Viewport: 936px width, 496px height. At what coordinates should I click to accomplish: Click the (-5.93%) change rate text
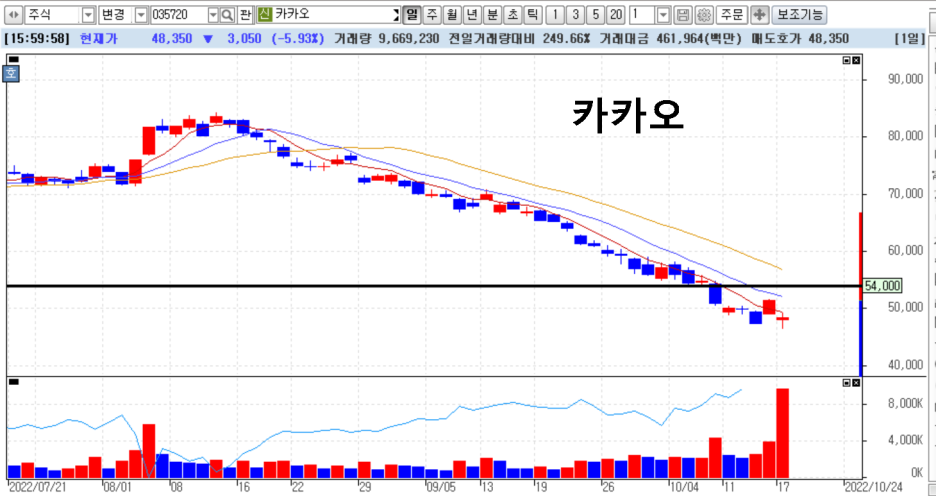[297, 39]
